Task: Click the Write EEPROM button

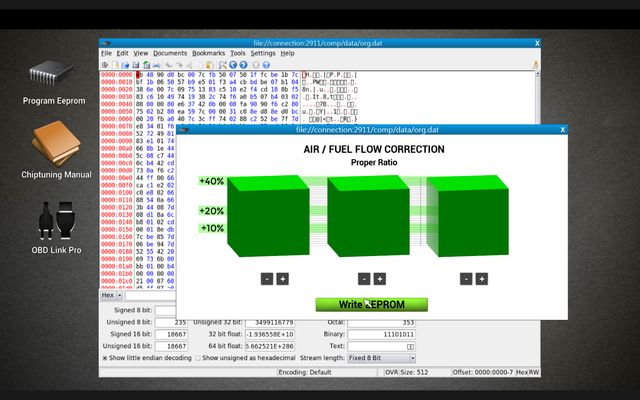Action: click(371, 304)
